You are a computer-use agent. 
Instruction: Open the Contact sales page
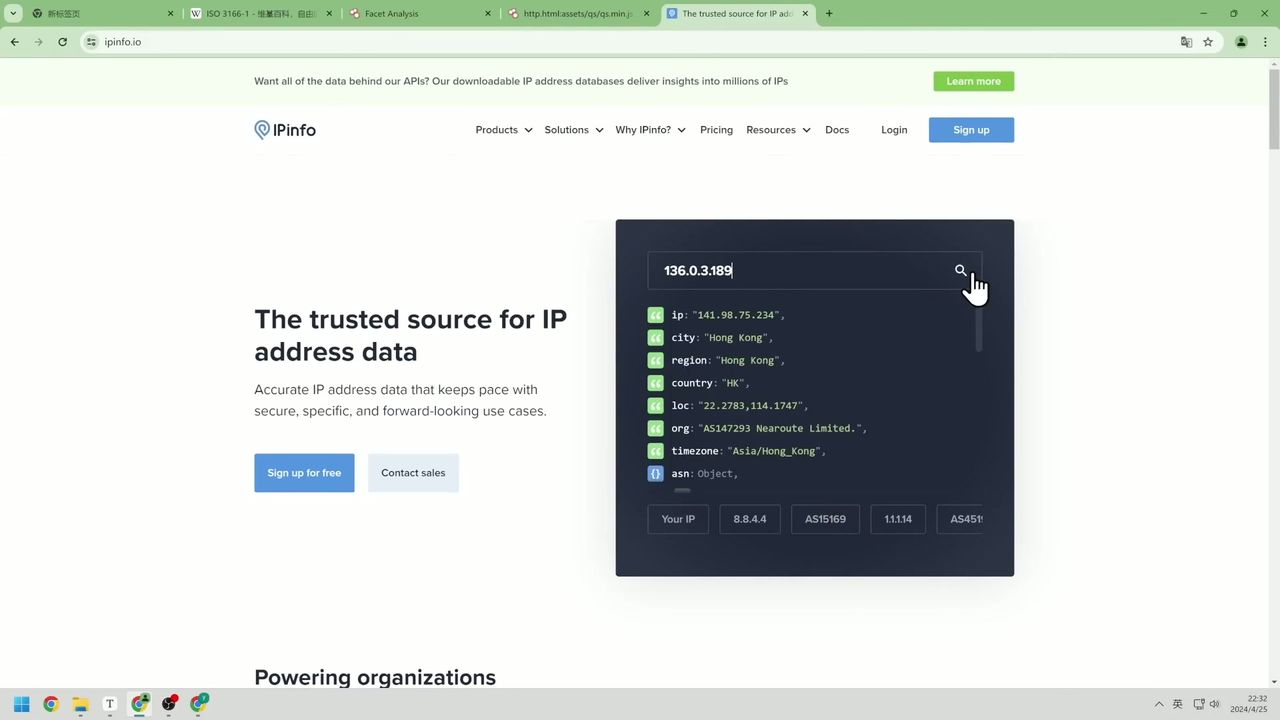[413, 472]
